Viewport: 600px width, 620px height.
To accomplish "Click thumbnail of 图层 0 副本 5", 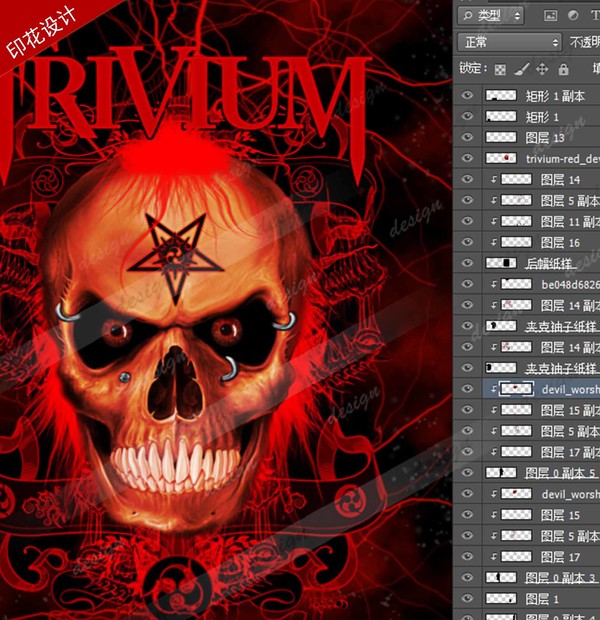I will pos(501,473).
